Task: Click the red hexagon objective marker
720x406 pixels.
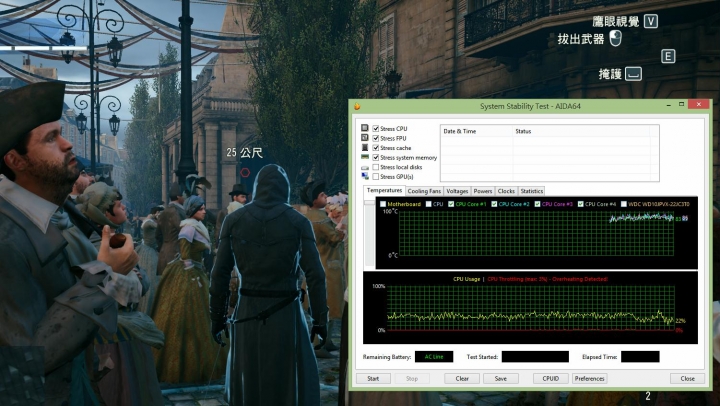Action: point(245,173)
